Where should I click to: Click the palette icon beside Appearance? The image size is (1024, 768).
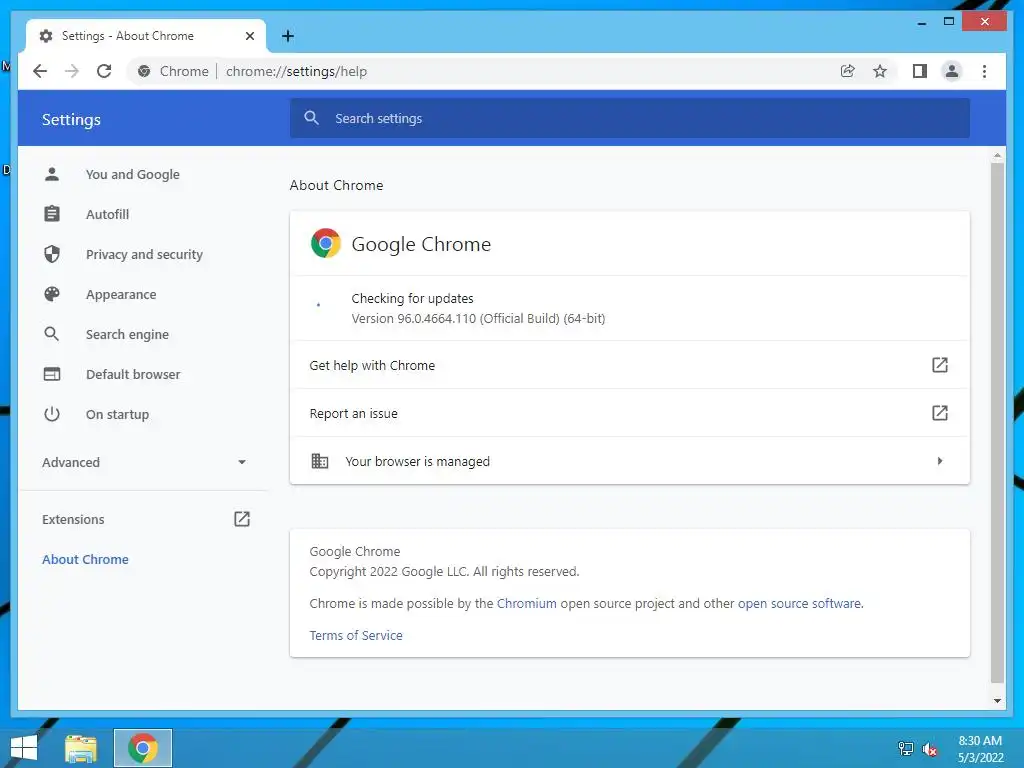(52, 295)
